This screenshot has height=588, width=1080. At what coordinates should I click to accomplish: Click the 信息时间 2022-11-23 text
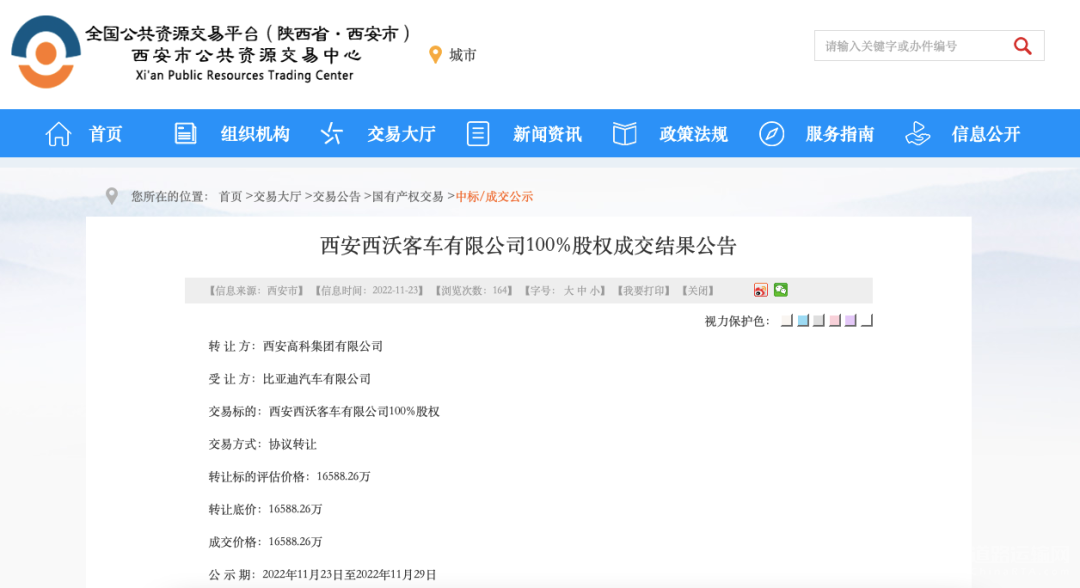(369, 291)
